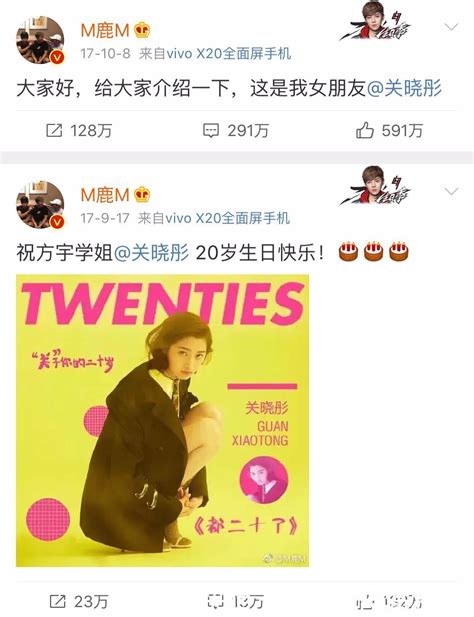The image size is (474, 617).
Task: Tap the card badge on first post
Action: 375,21
